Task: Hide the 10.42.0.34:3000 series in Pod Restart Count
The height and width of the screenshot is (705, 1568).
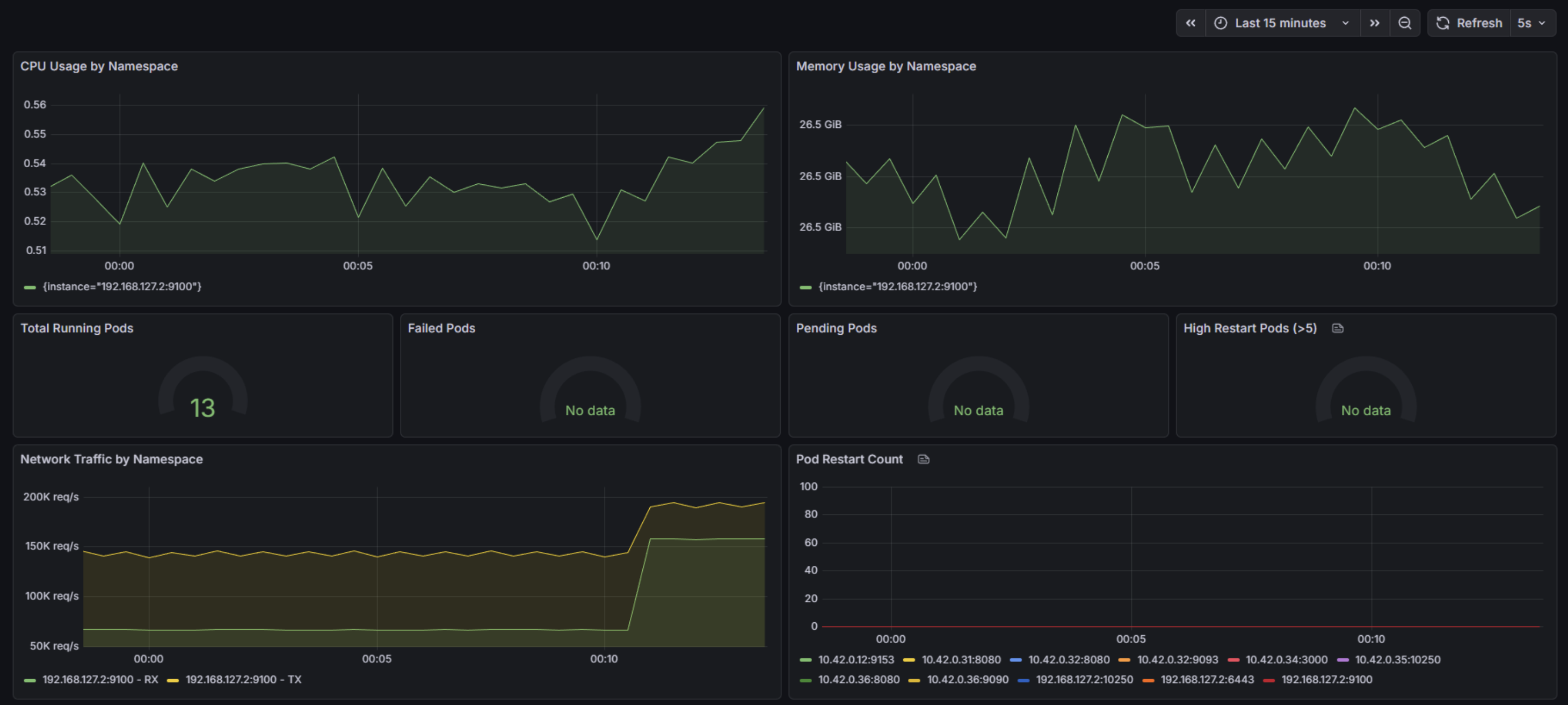Action: 1287,659
